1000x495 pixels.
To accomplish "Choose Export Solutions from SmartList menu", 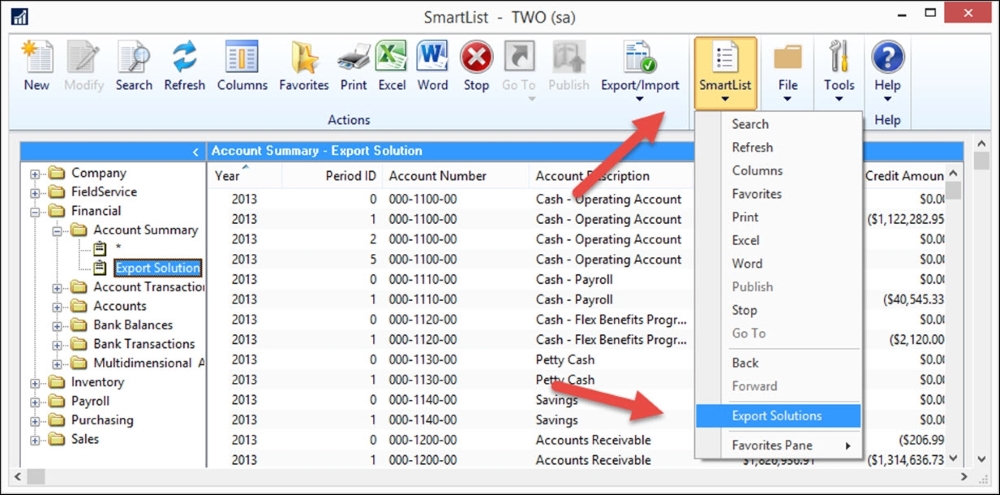I will pyautogui.click(x=778, y=416).
